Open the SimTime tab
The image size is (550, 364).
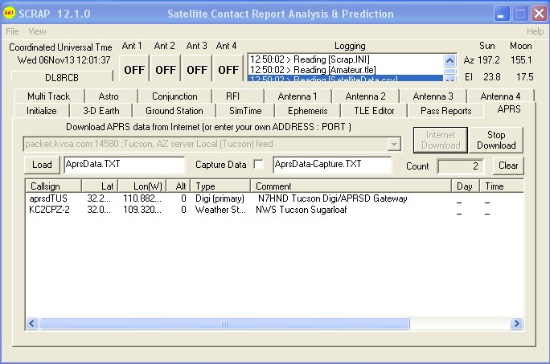click(245, 111)
